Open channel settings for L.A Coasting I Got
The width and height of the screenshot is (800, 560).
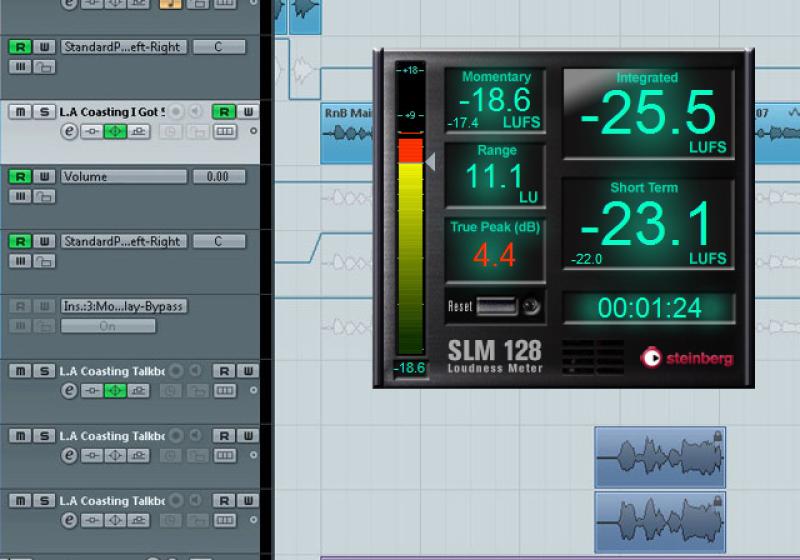click(69, 132)
